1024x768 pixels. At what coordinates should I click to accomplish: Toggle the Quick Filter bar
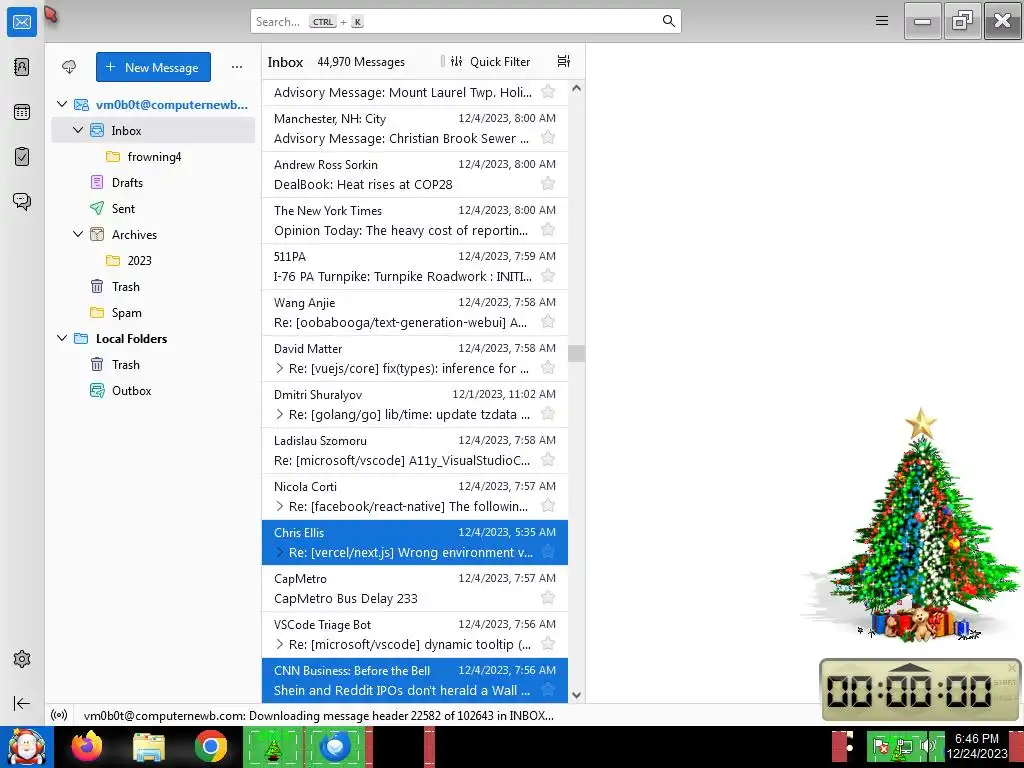[491, 61]
